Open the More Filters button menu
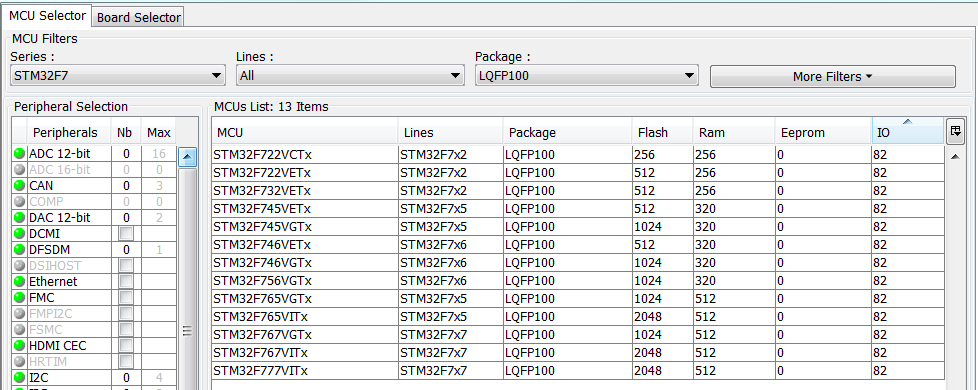 (x=832, y=77)
